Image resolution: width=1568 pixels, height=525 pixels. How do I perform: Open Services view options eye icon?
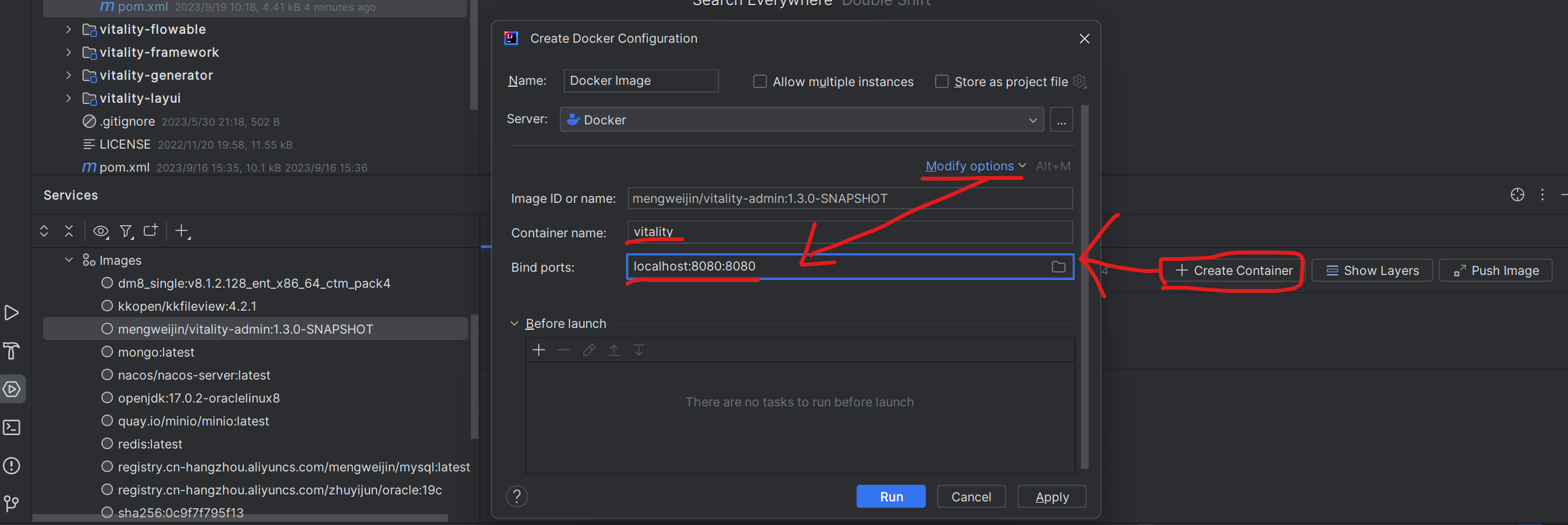[101, 231]
